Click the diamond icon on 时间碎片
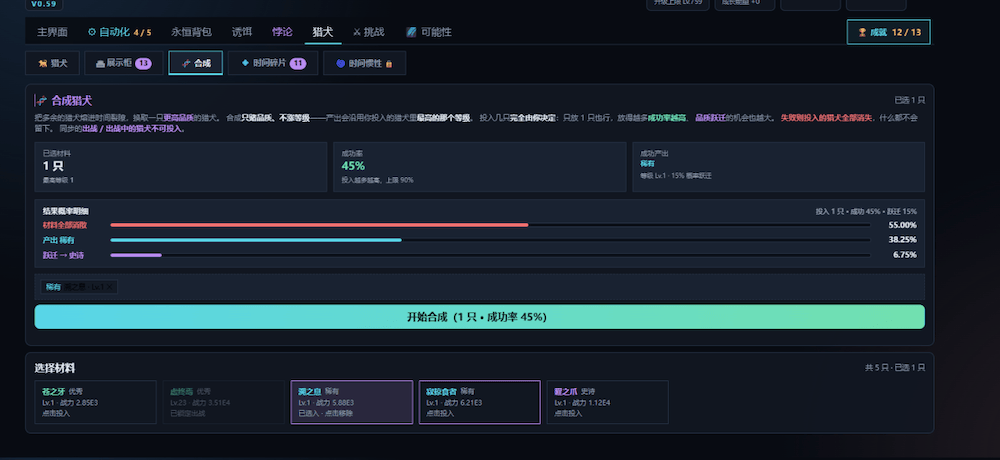This screenshot has height=460, width=1000. coord(246,63)
